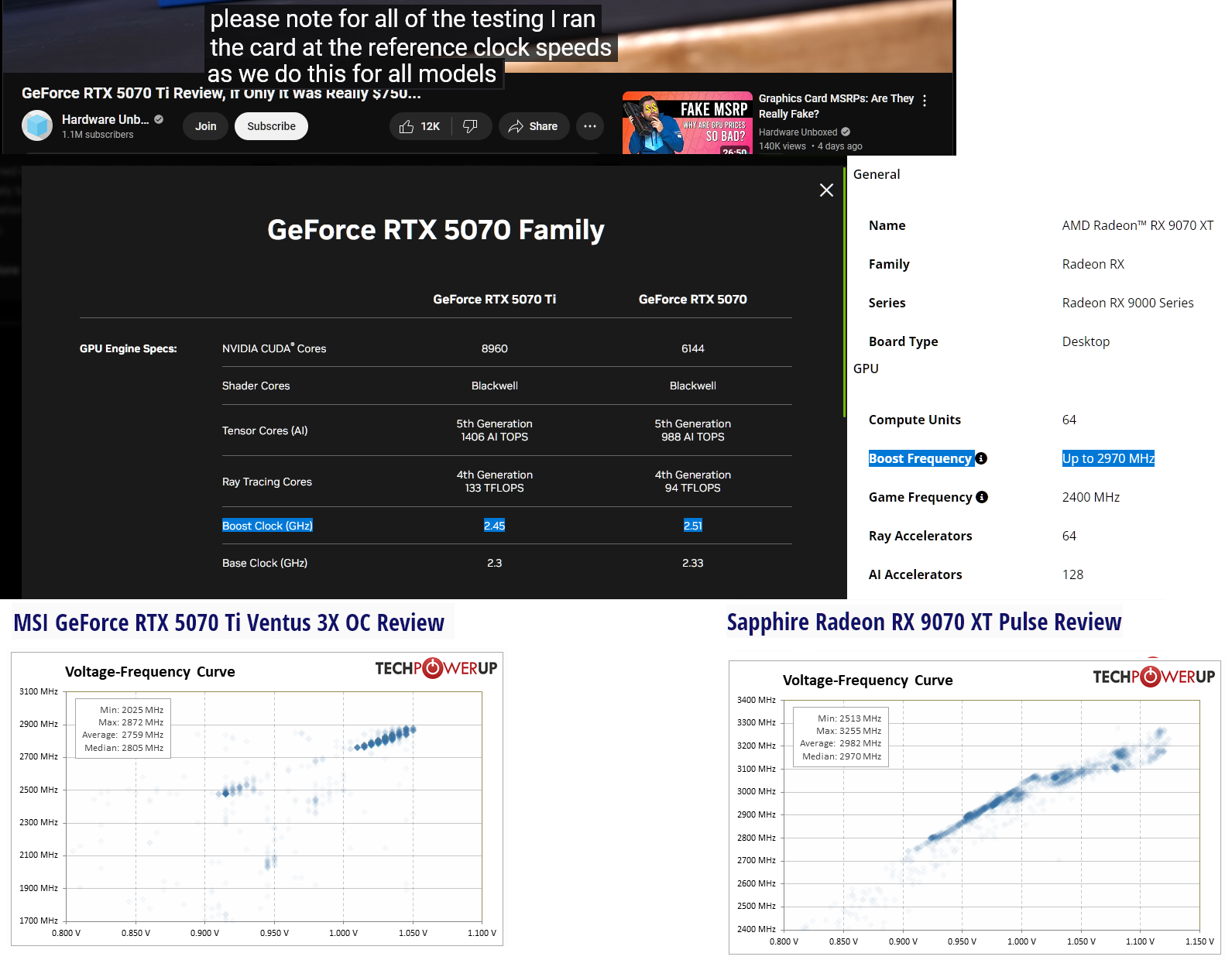Open 'Graphics Card MSRPs: Are They Really Fake?' title

836,106
